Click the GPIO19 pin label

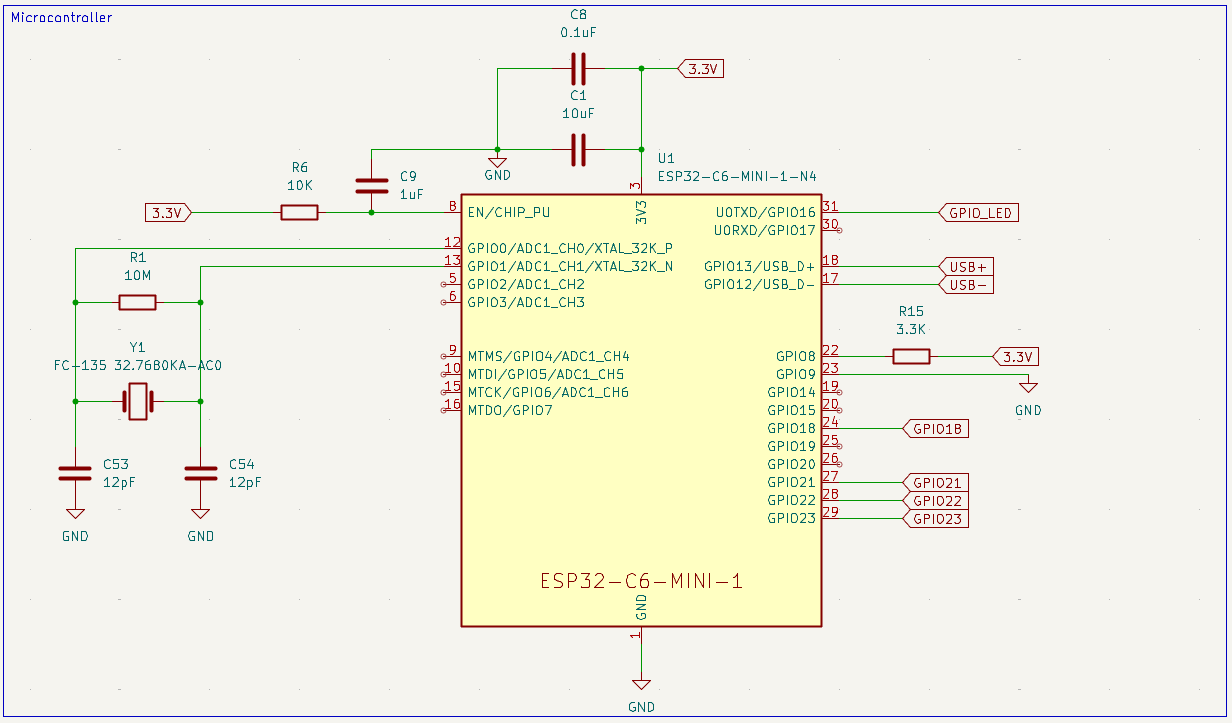pyautogui.click(x=792, y=446)
